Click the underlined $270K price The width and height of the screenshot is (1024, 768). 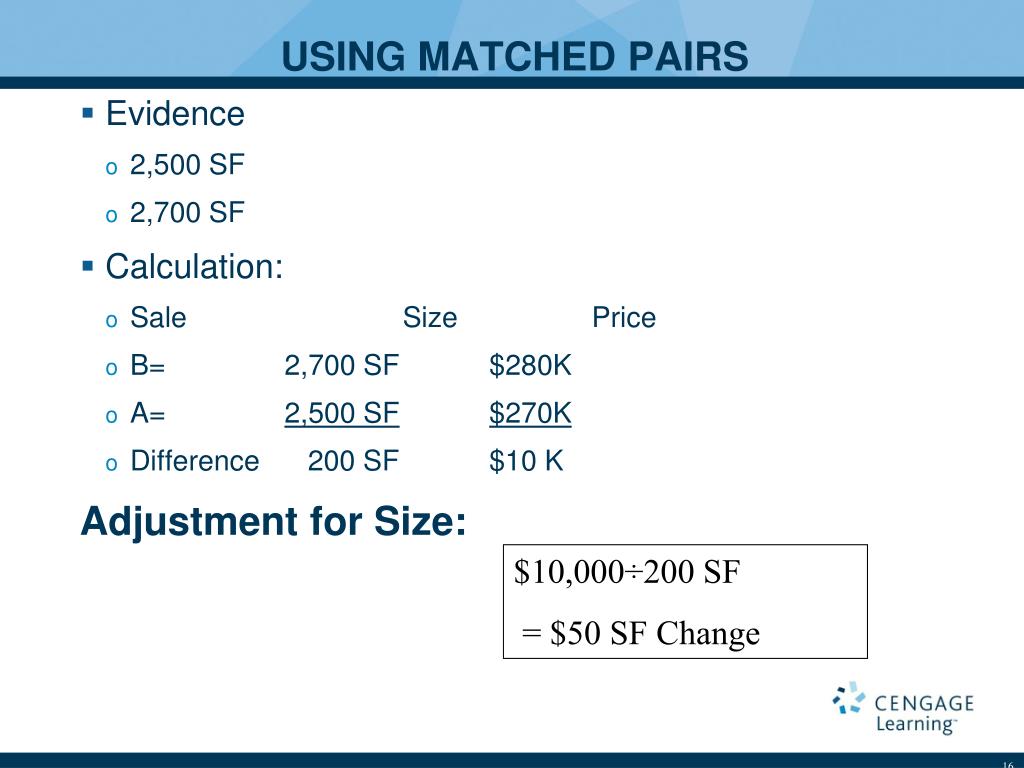pos(530,413)
